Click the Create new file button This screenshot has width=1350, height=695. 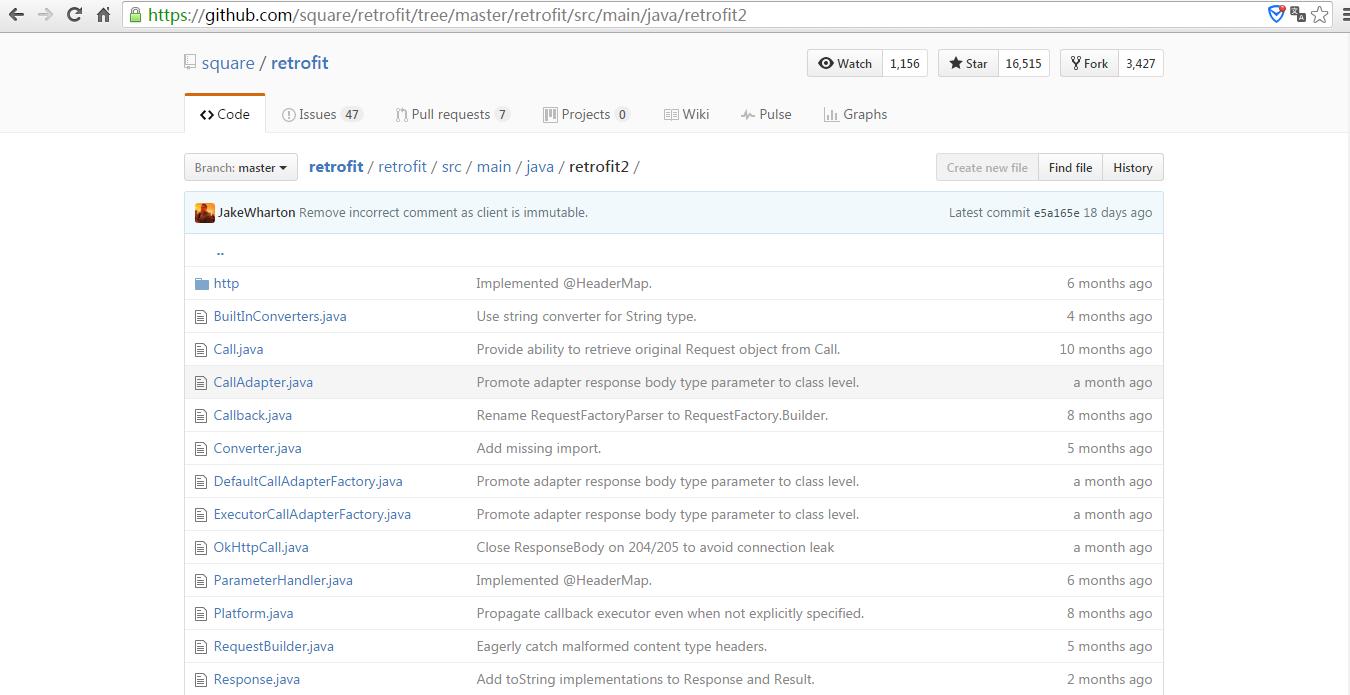click(987, 168)
